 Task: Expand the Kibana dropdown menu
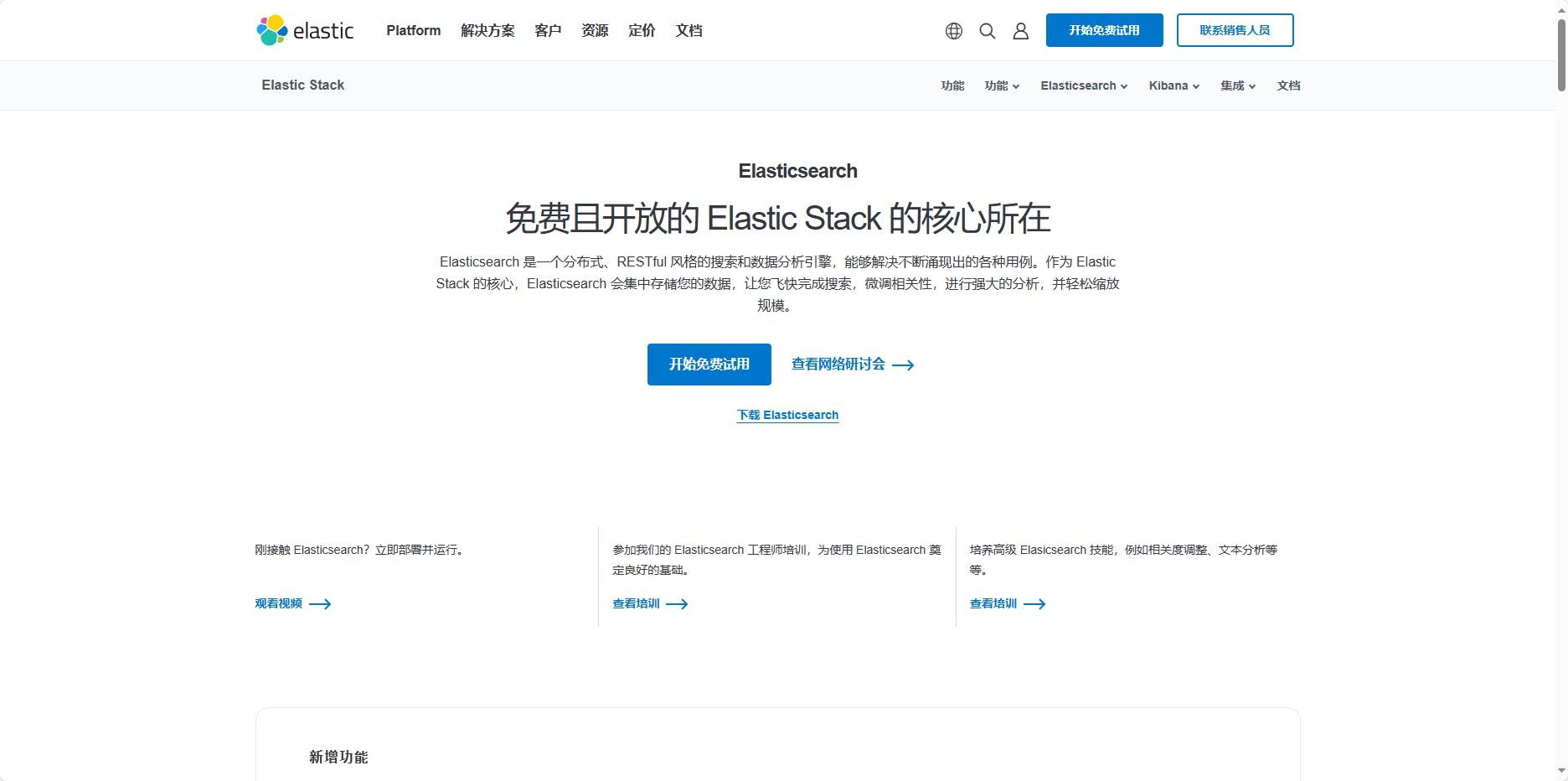(1173, 85)
